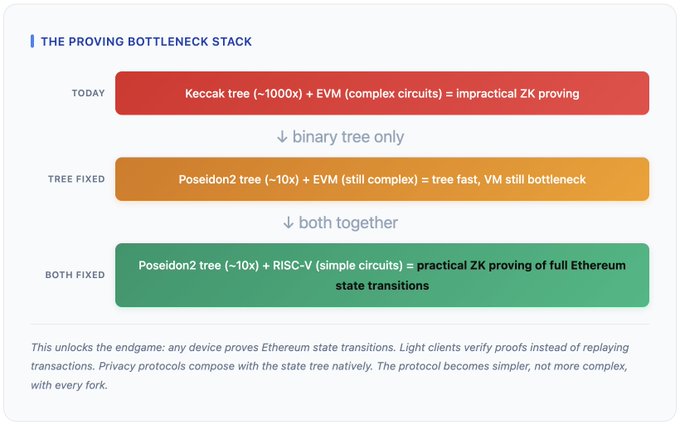Click "state transitions" in the highlighted green text
680x425 pixels.
(382, 285)
